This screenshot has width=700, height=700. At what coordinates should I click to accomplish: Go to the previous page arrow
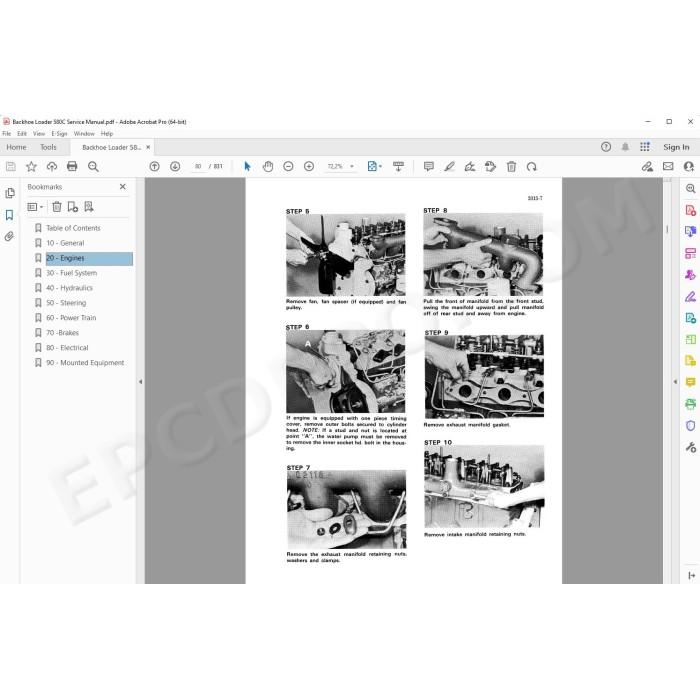154,167
